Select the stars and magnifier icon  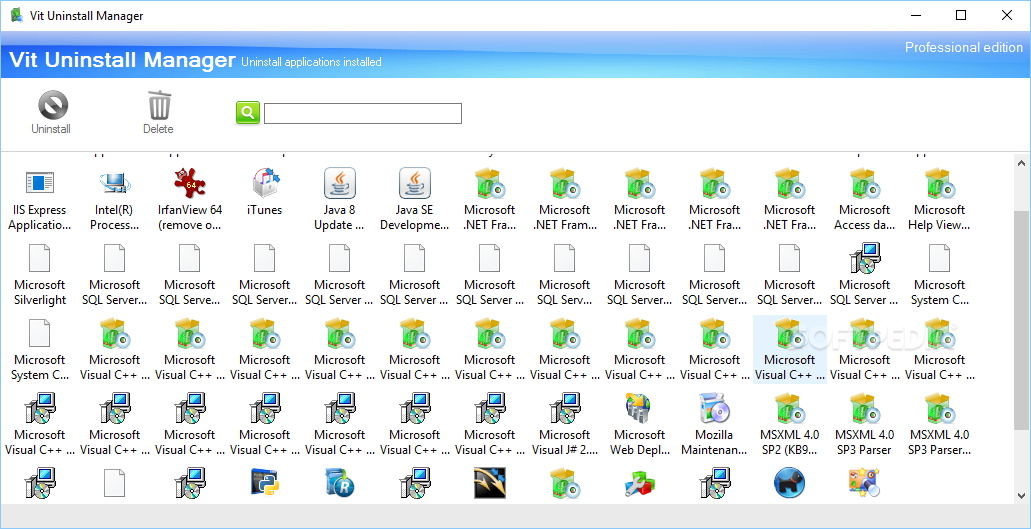[864, 483]
